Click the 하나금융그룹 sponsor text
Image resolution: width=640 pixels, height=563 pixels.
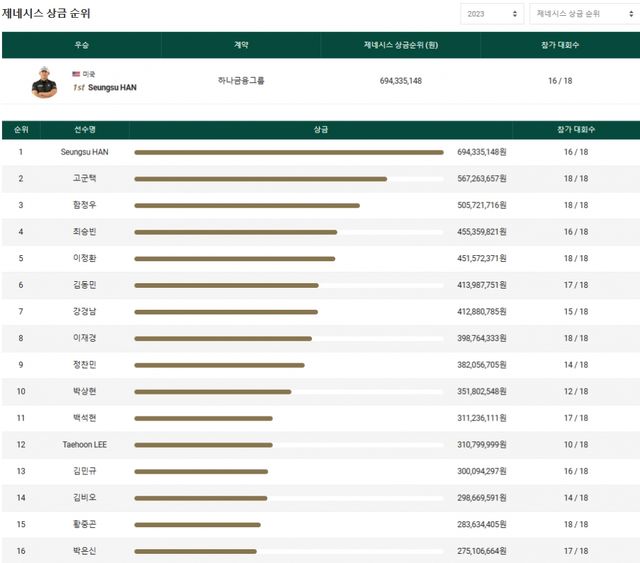click(x=241, y=81)
